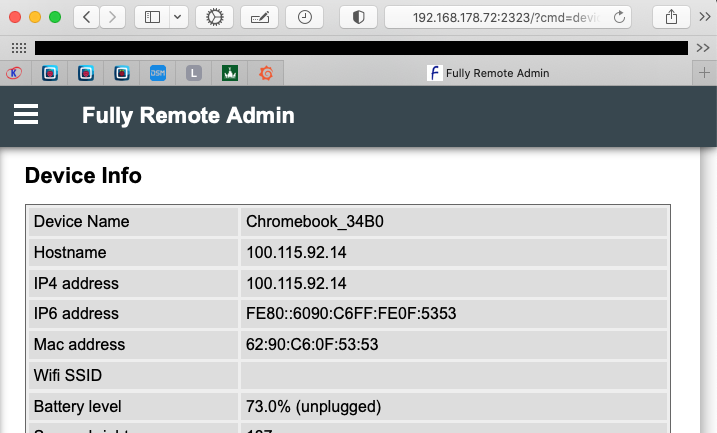Open the green crown pinned tab
This screenshot has height=433, width=717.
click(x=229, y=73)
